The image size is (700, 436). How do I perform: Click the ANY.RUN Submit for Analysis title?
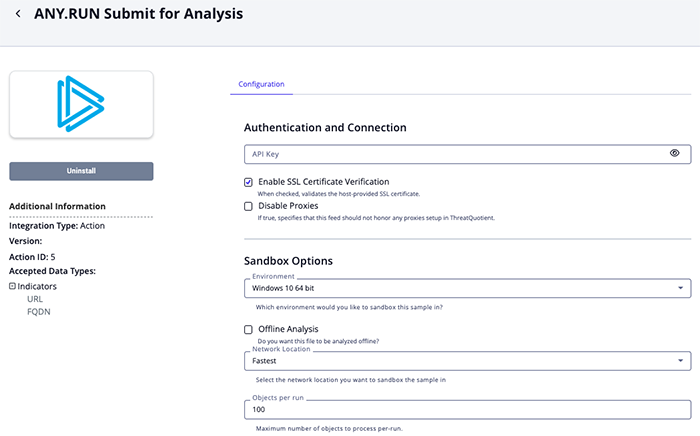click(138, 15)
